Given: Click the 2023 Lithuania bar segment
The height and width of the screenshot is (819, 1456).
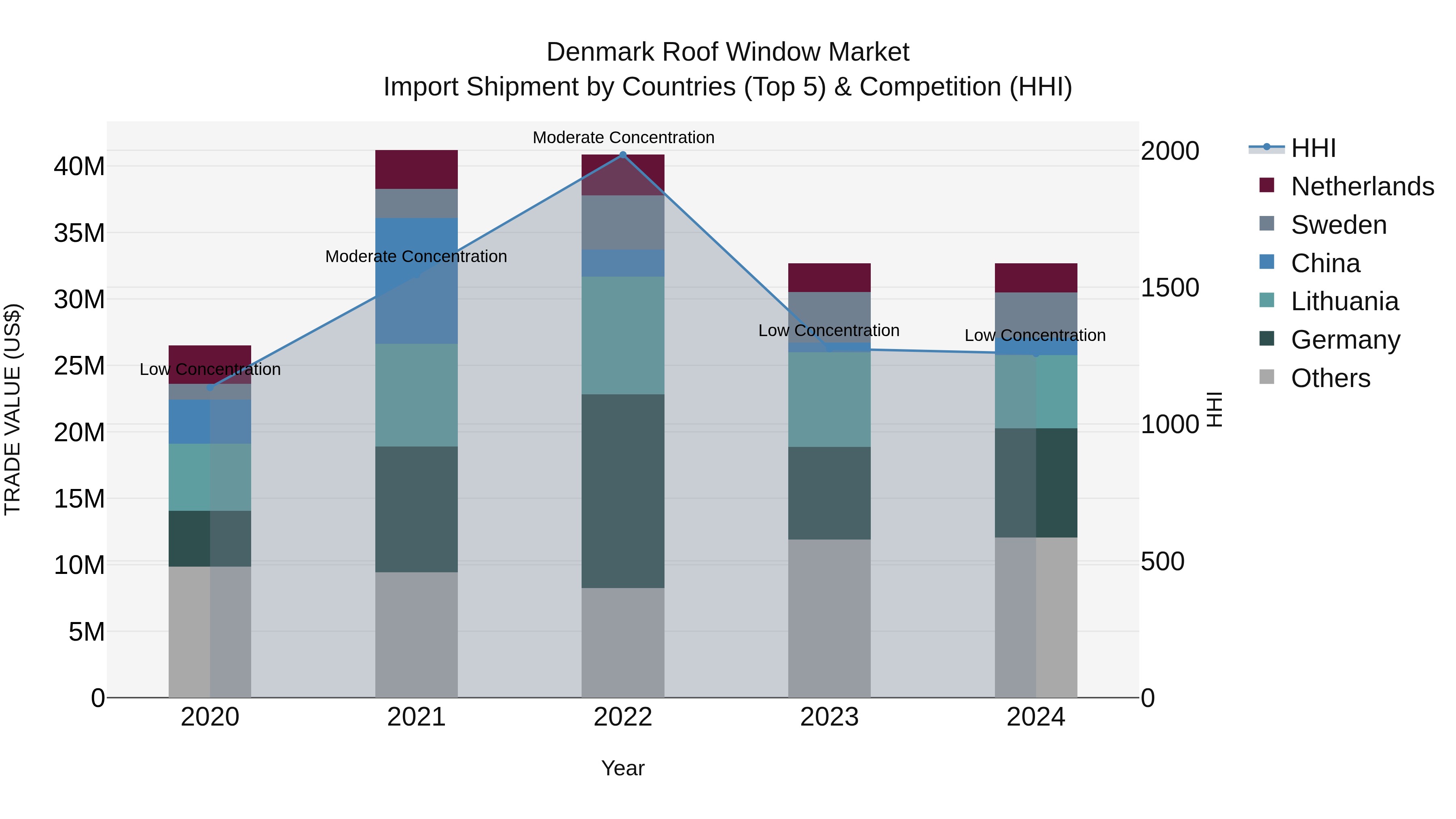Looking at the screenshot, I should pos(829,400).
